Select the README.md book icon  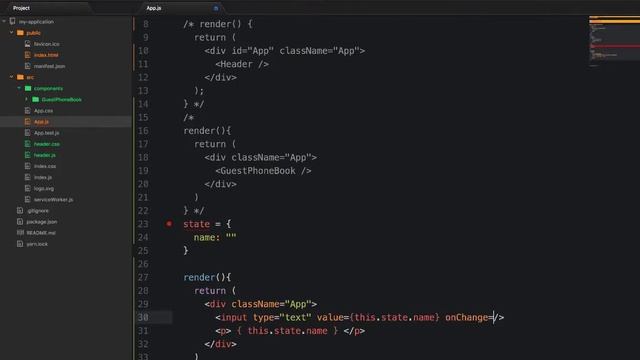(20, 233)
